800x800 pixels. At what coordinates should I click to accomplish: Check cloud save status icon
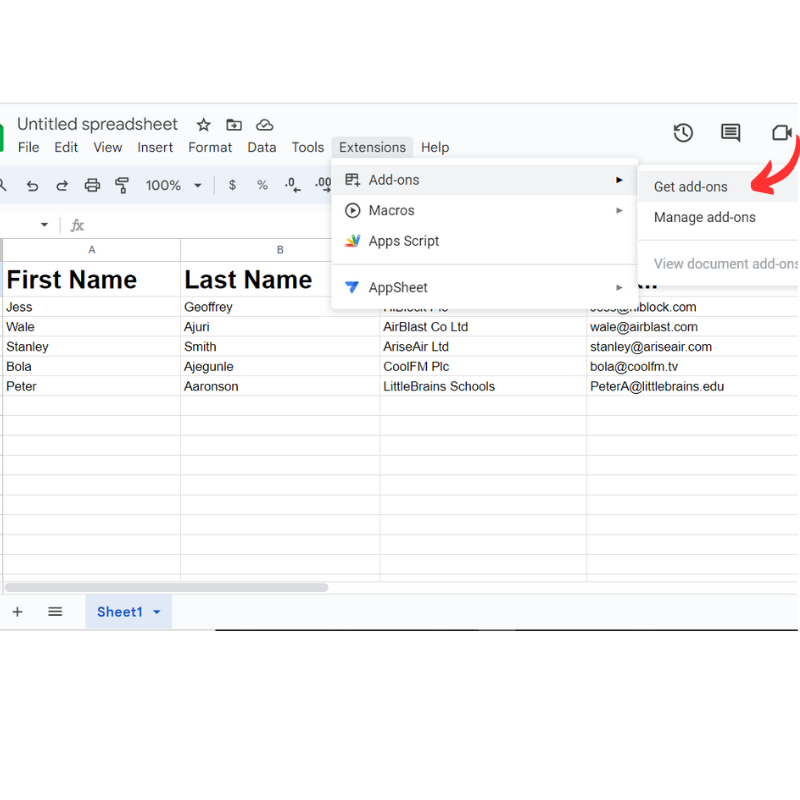(264, 124)
